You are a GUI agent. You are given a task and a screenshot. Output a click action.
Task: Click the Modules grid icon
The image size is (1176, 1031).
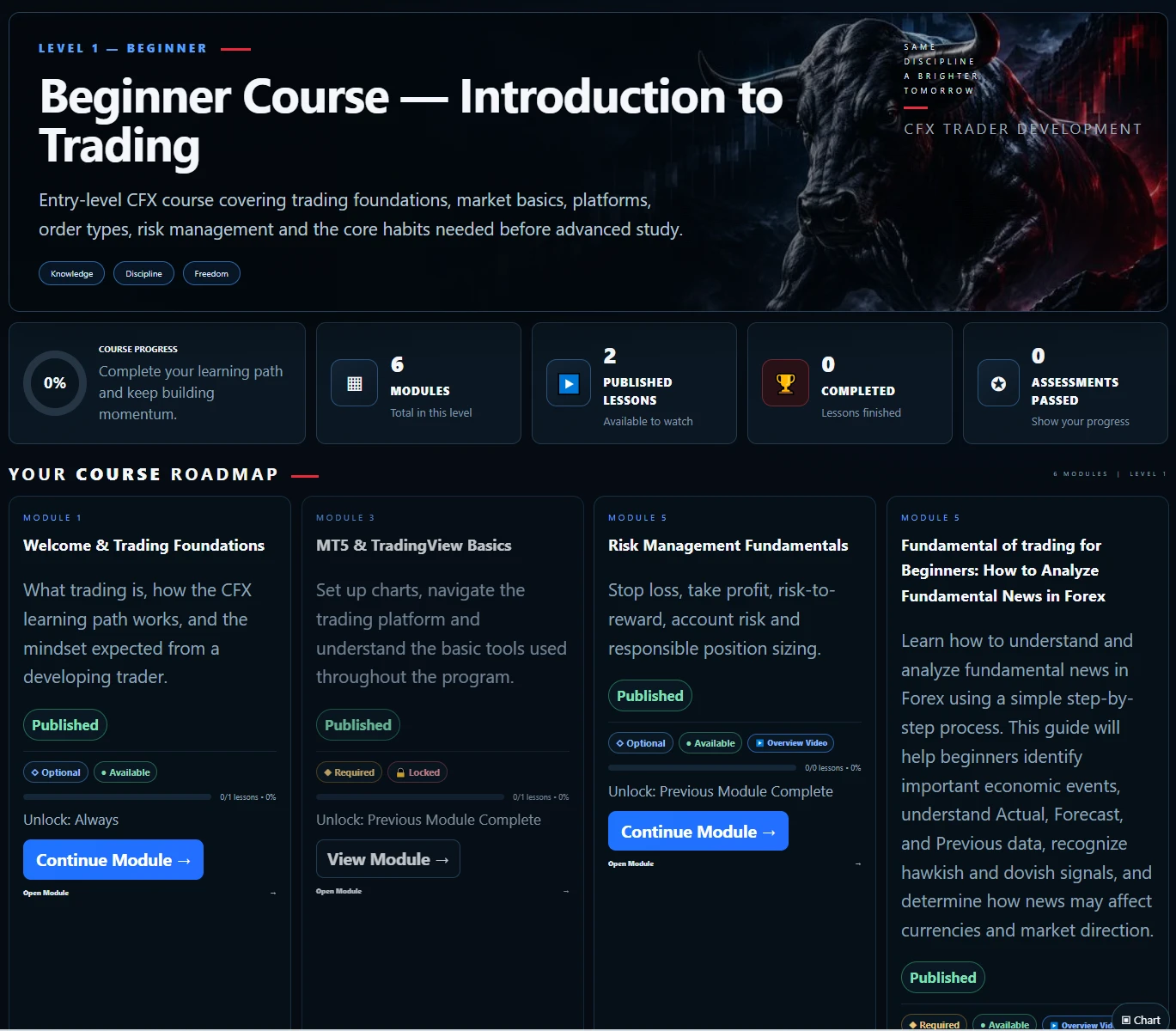click(354, 383)
